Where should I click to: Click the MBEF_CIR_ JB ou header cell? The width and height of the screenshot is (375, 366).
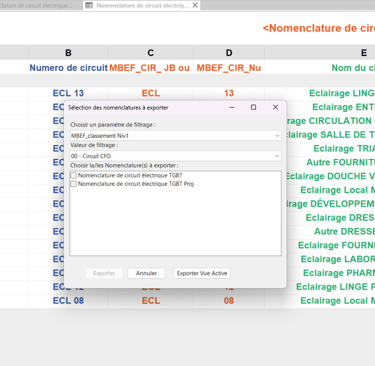tap(151, 68)
